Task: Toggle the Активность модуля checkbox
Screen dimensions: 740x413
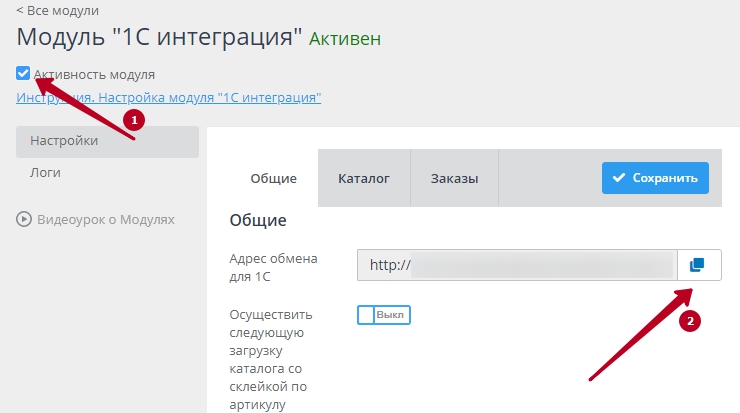Action: click(x=23, y=73)
